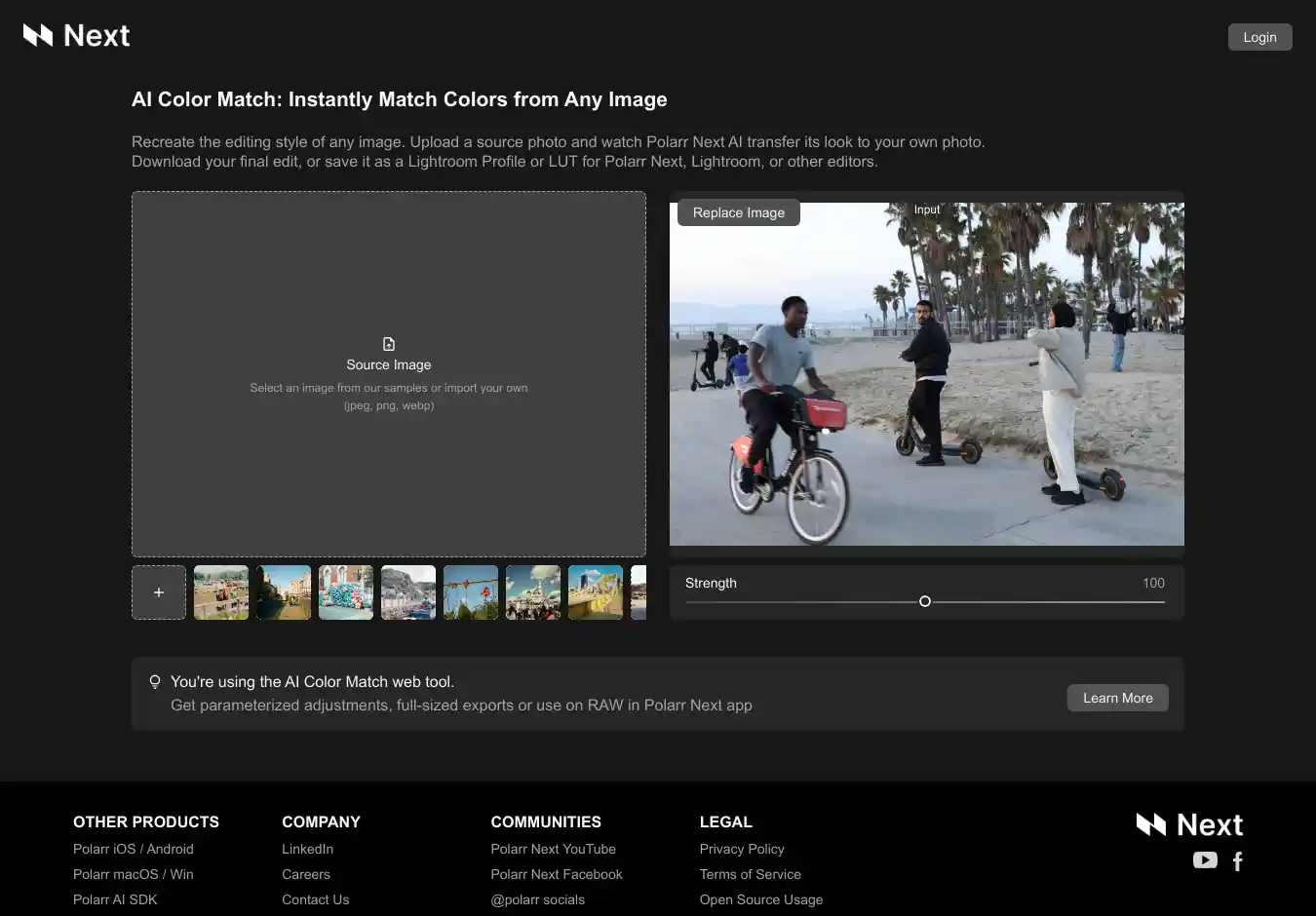Image resolution: width=1316 pixels, height=916 pixels.
Task: Select the fifth sample thumbnail with flowers
Action: pyautogui.click(x=471, y=592)
